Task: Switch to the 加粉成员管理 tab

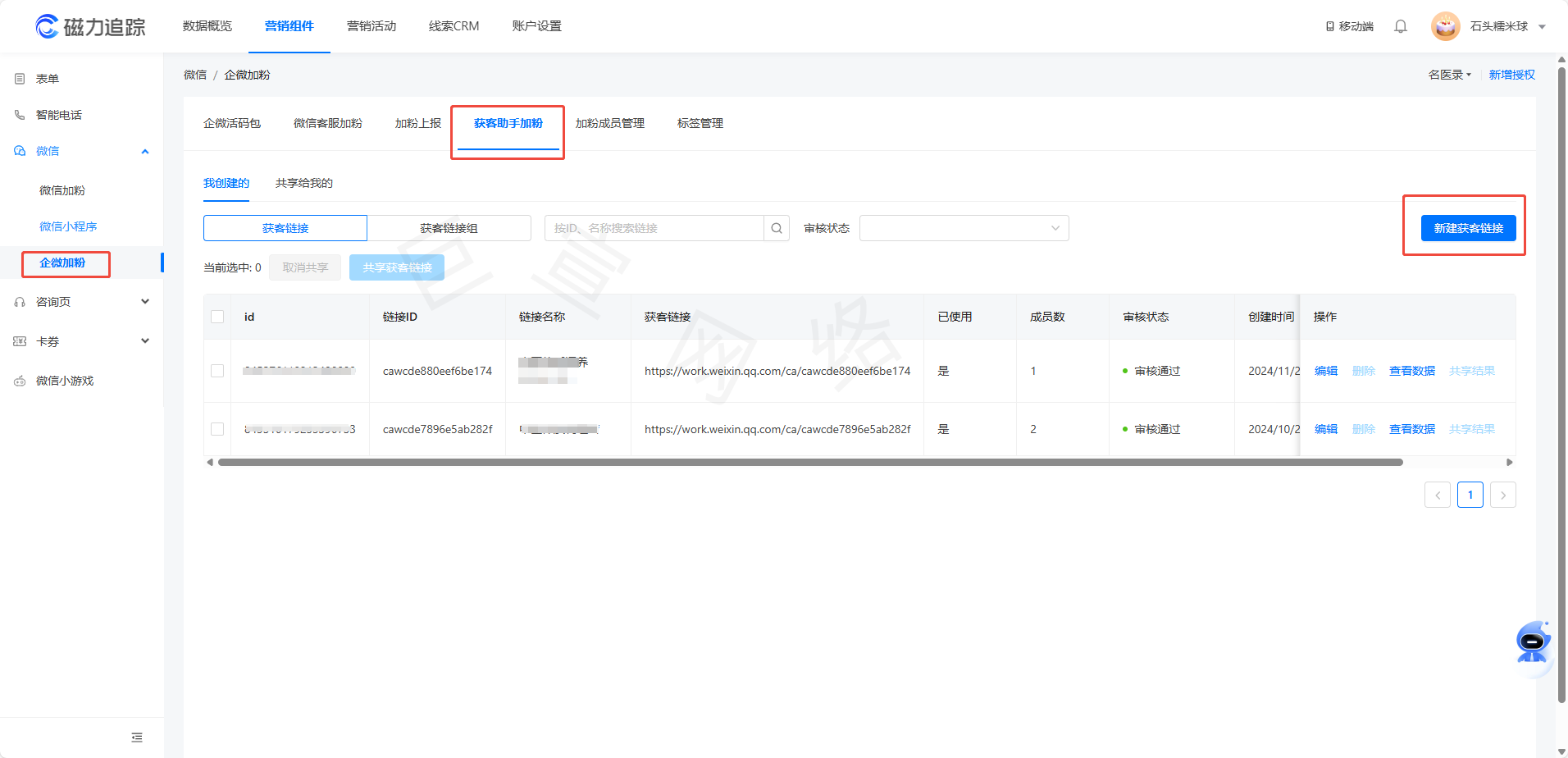Action: (x=609, y=123)
